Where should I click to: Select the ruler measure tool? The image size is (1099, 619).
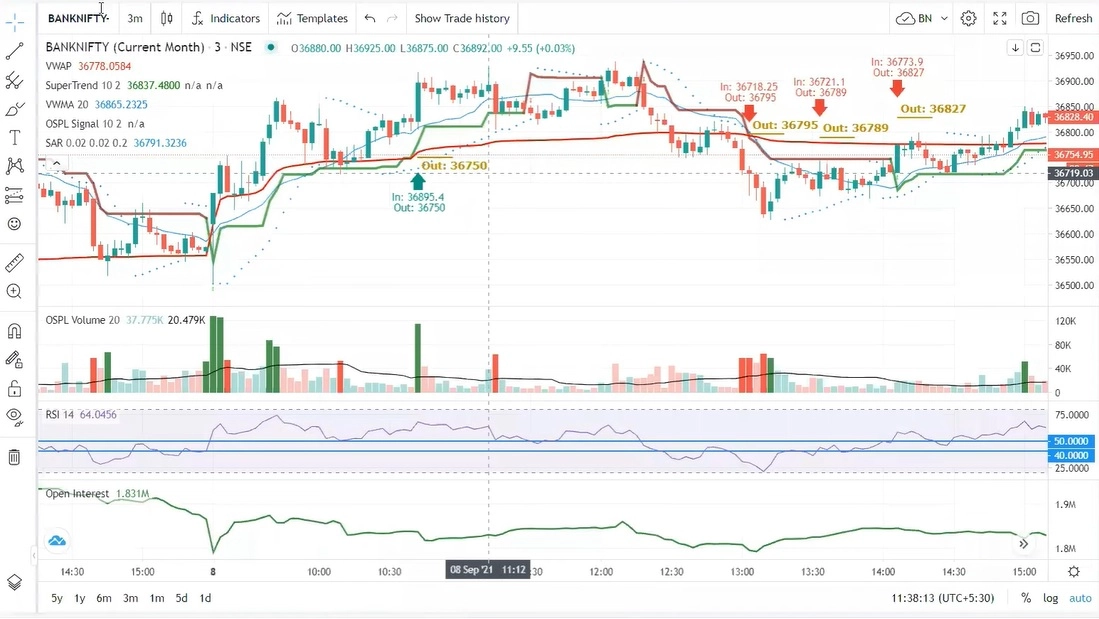click(x=15, y=262)
